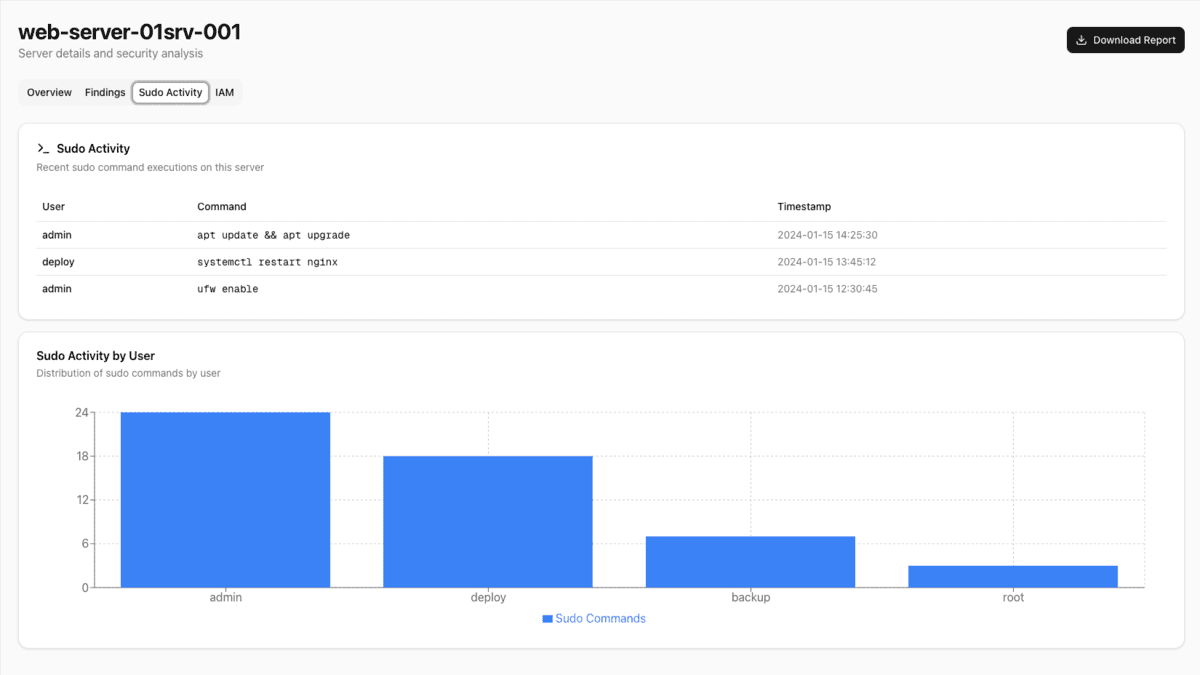1200x675 pixels.
Task: Click the User column header
Action: (x=52, y=206)
